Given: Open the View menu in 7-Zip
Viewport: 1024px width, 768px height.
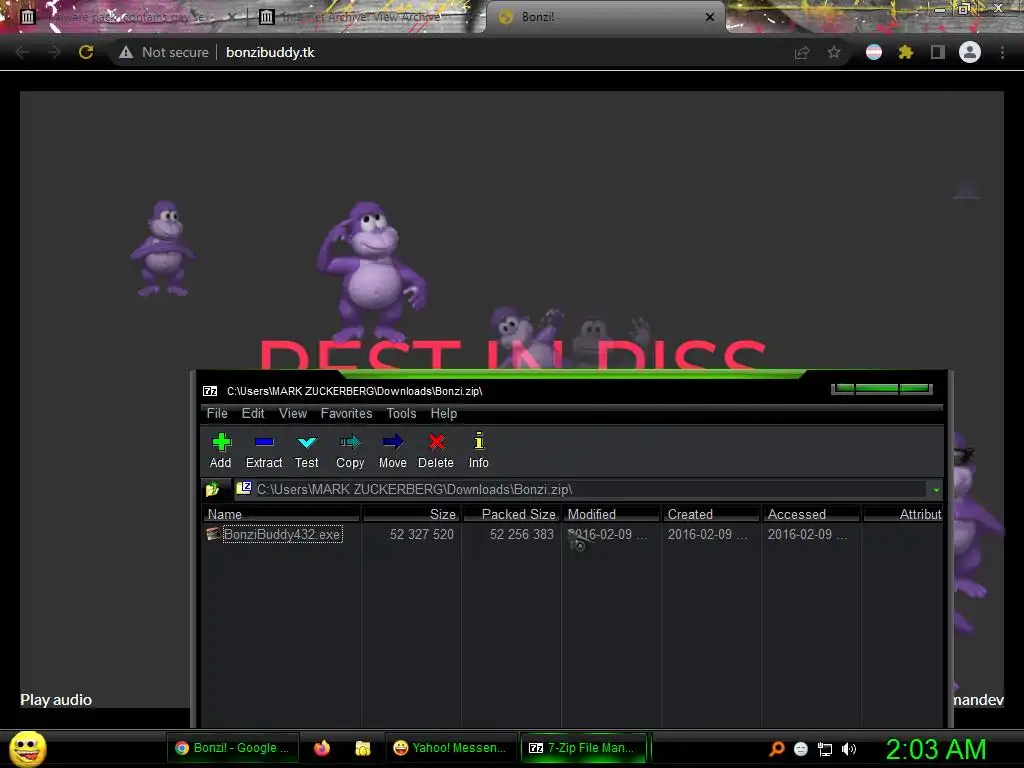Looking at the screenshot, I should (x=293, y=413).
